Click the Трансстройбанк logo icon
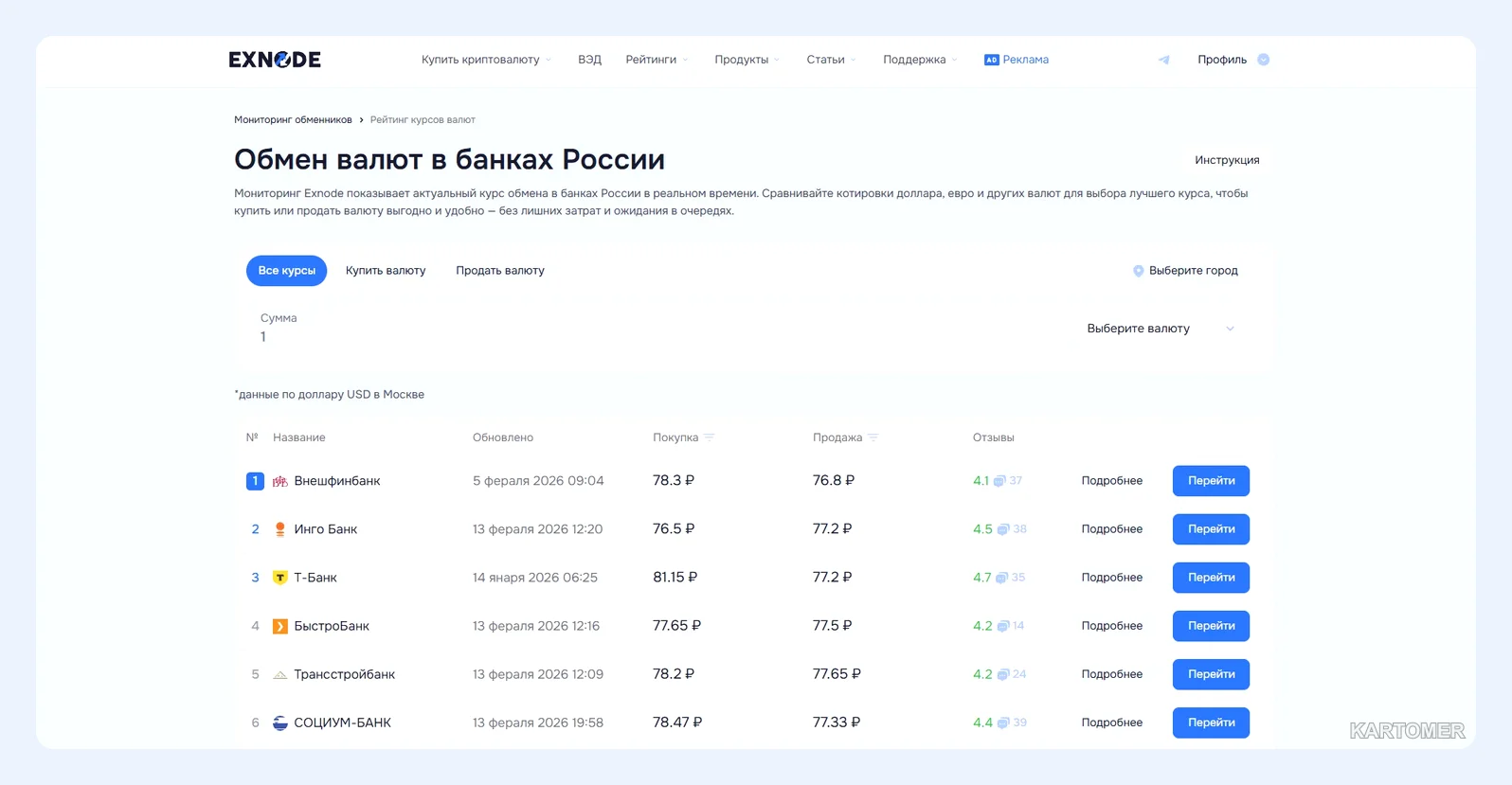This screenshot has width=1512, height=785. tap(279, 674)
